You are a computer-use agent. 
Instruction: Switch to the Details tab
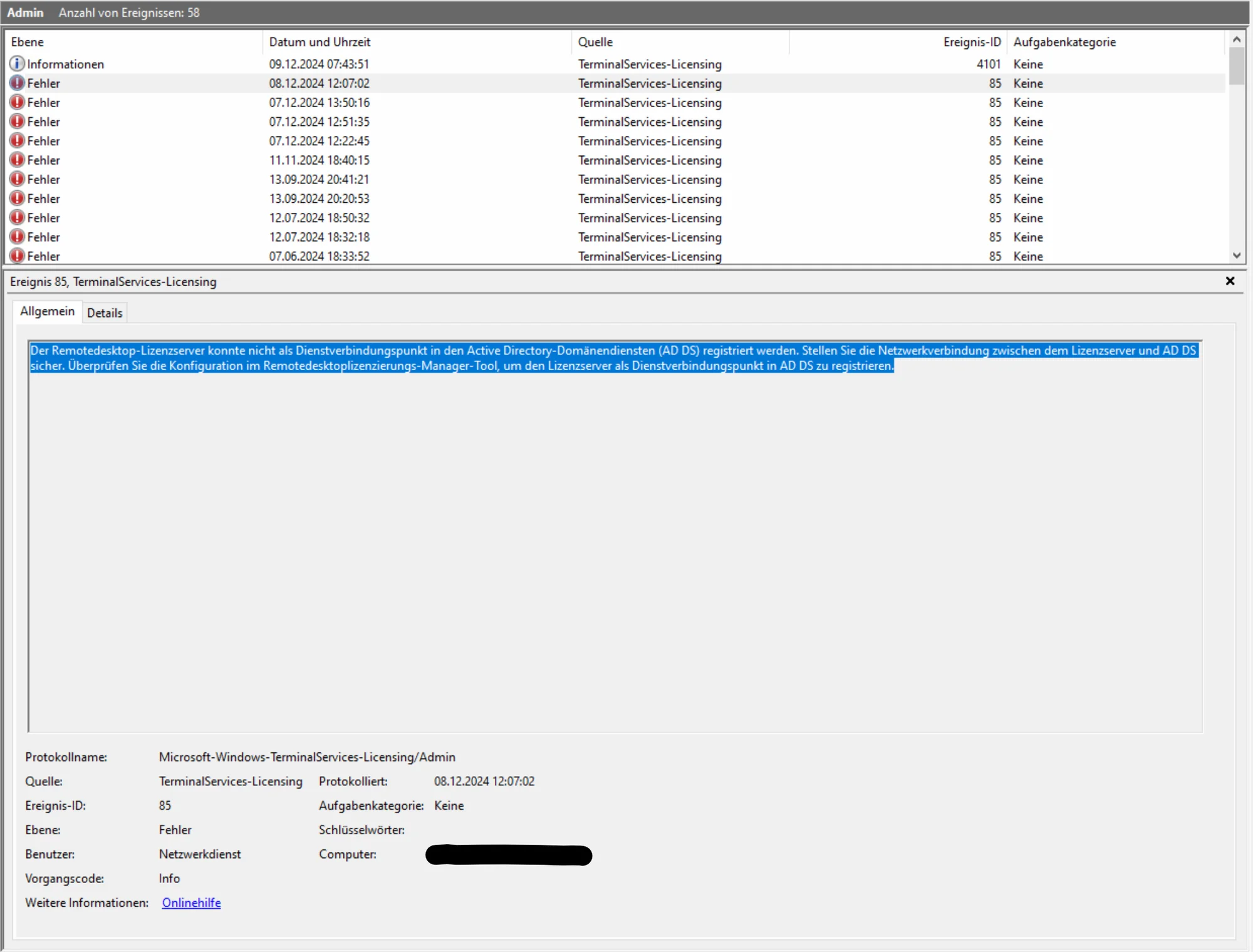105,313
